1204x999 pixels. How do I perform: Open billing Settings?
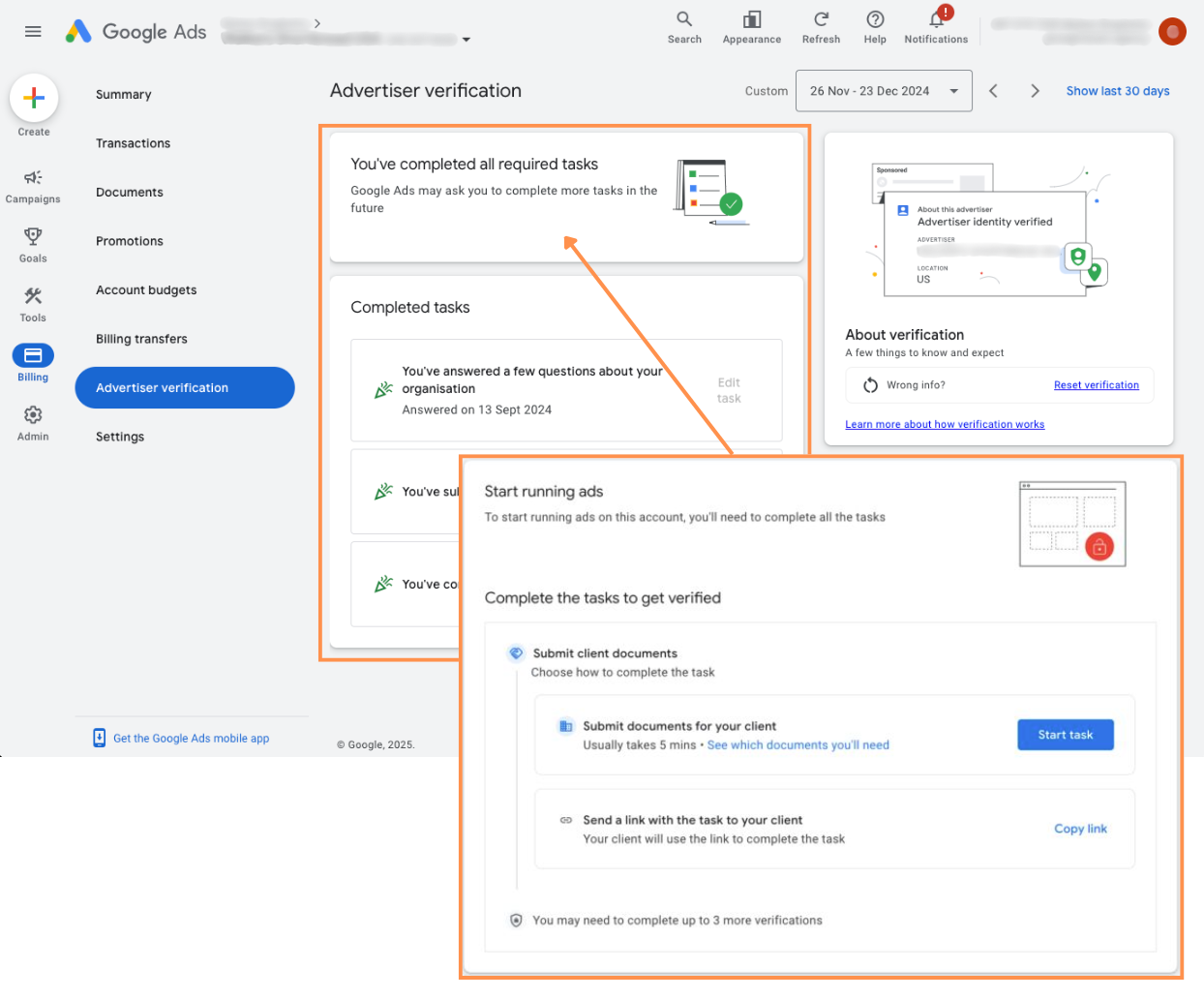coord(120,437)
